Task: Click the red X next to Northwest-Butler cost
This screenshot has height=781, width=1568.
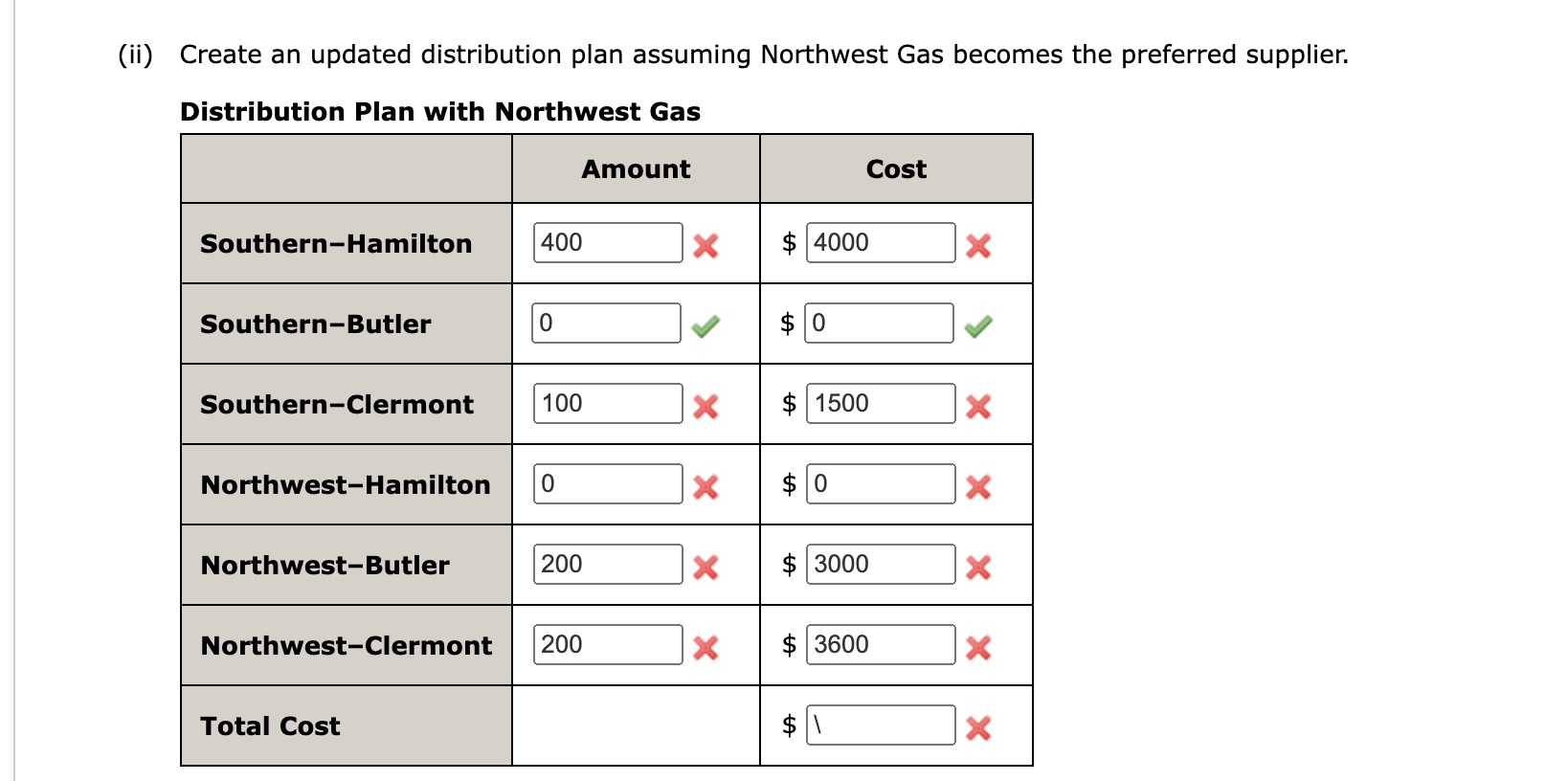Action: [x=977, y=568]
